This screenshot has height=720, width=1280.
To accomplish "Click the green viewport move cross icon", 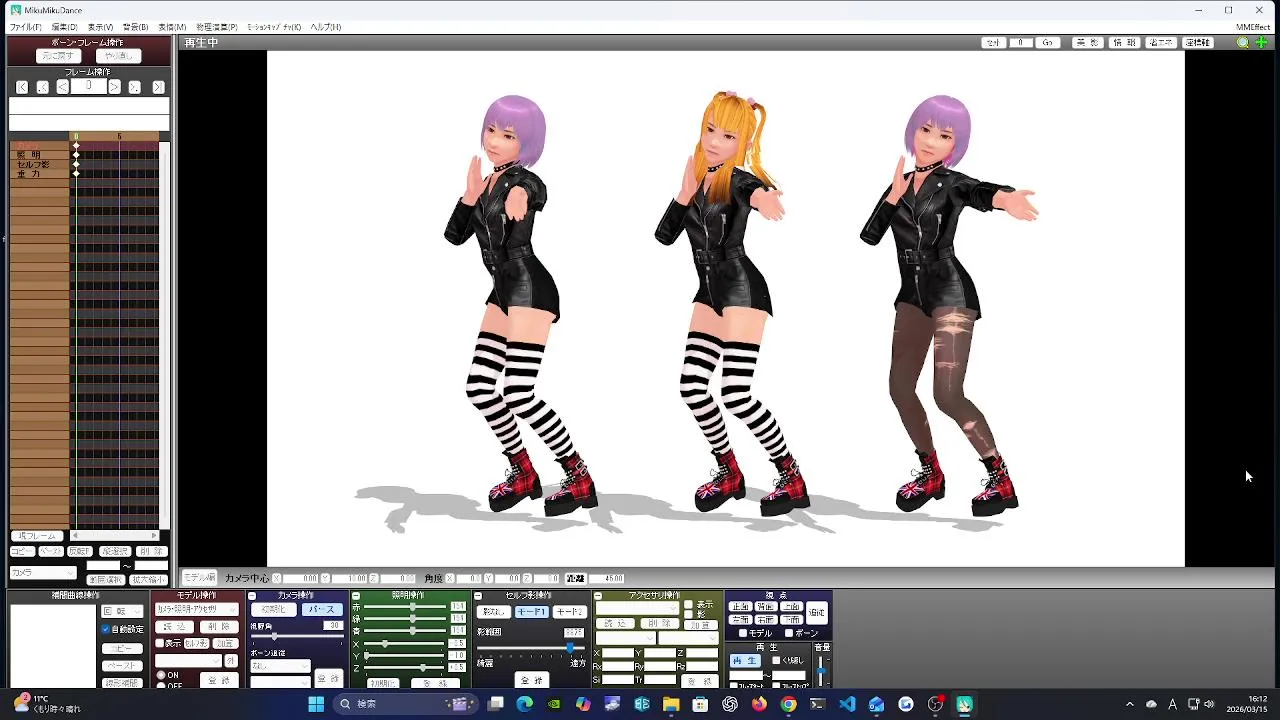I will (x=1261, y=43).
